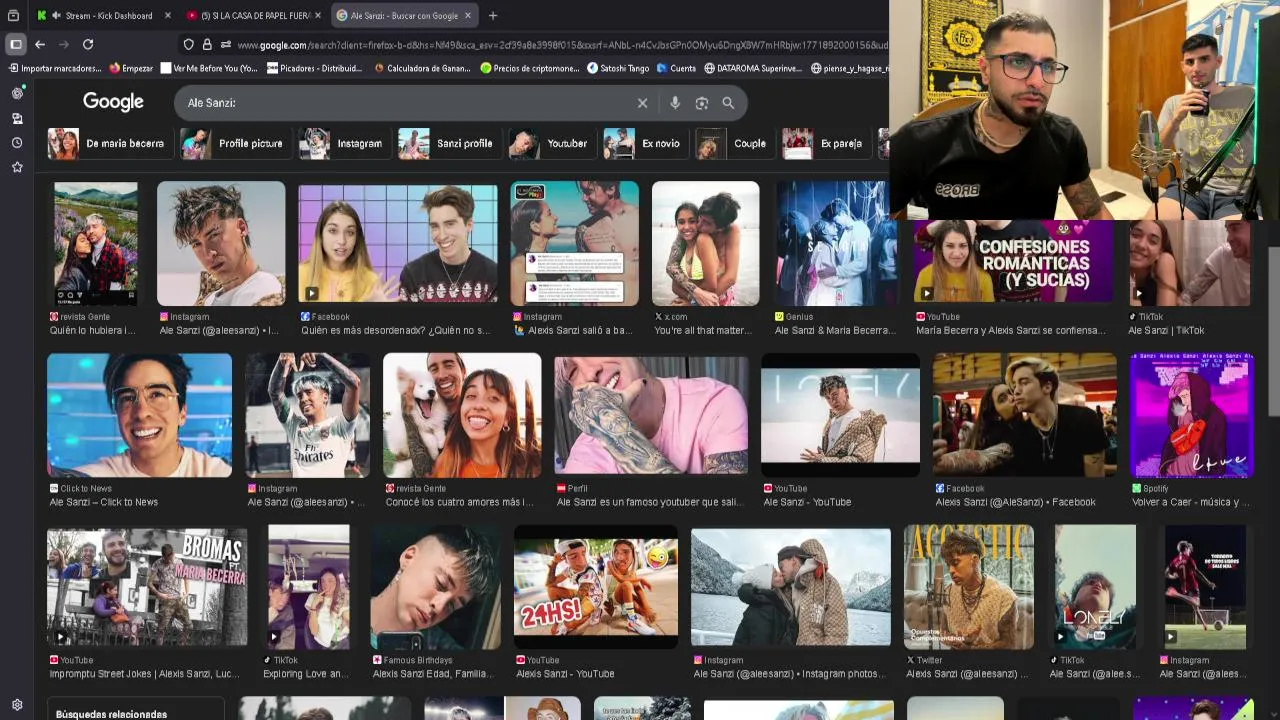This screenshot has height=720, width=1280.
Task: Click the Google logo
Action: (113, 102)
